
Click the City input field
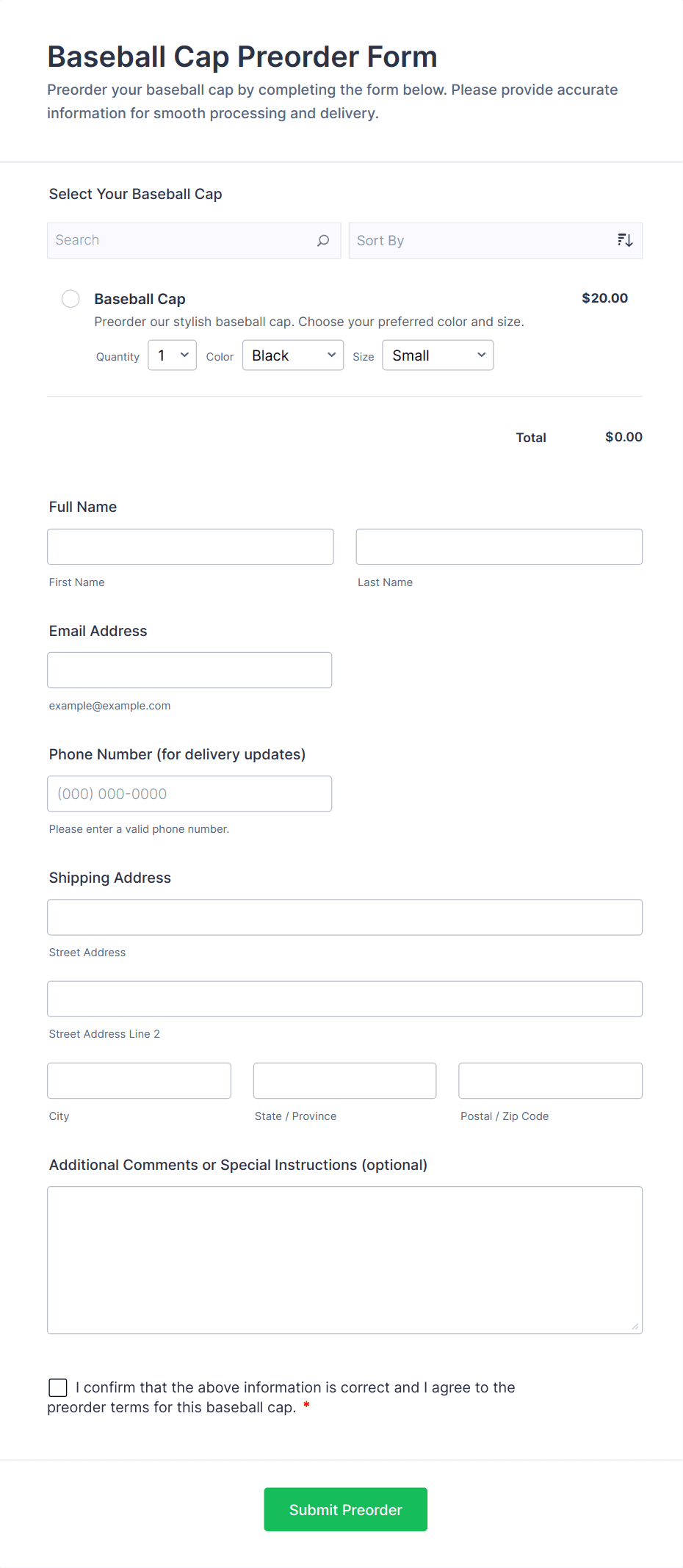coord(139,1080)
